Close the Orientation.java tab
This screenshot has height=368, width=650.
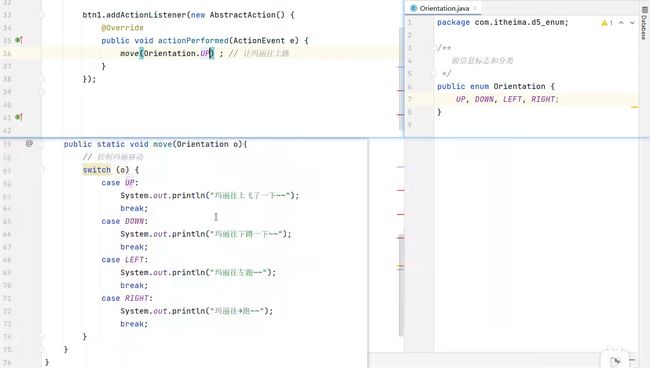475,8
